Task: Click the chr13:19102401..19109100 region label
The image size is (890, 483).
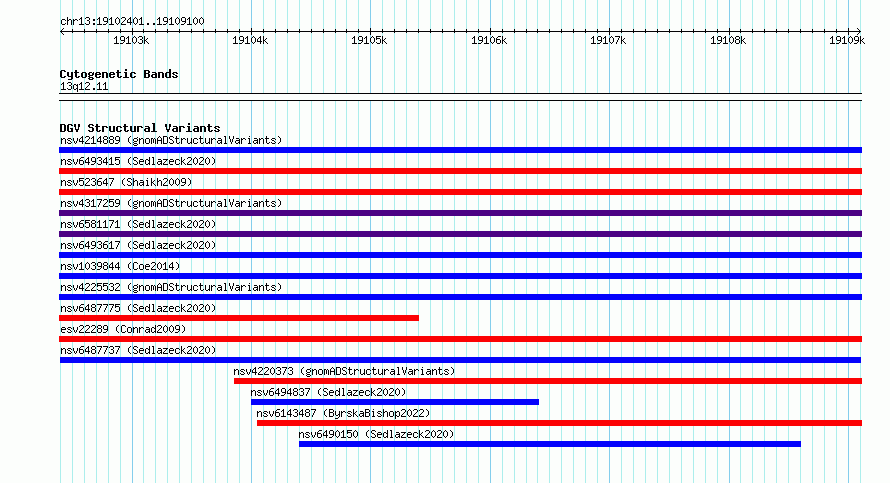Action: point(132,21)
